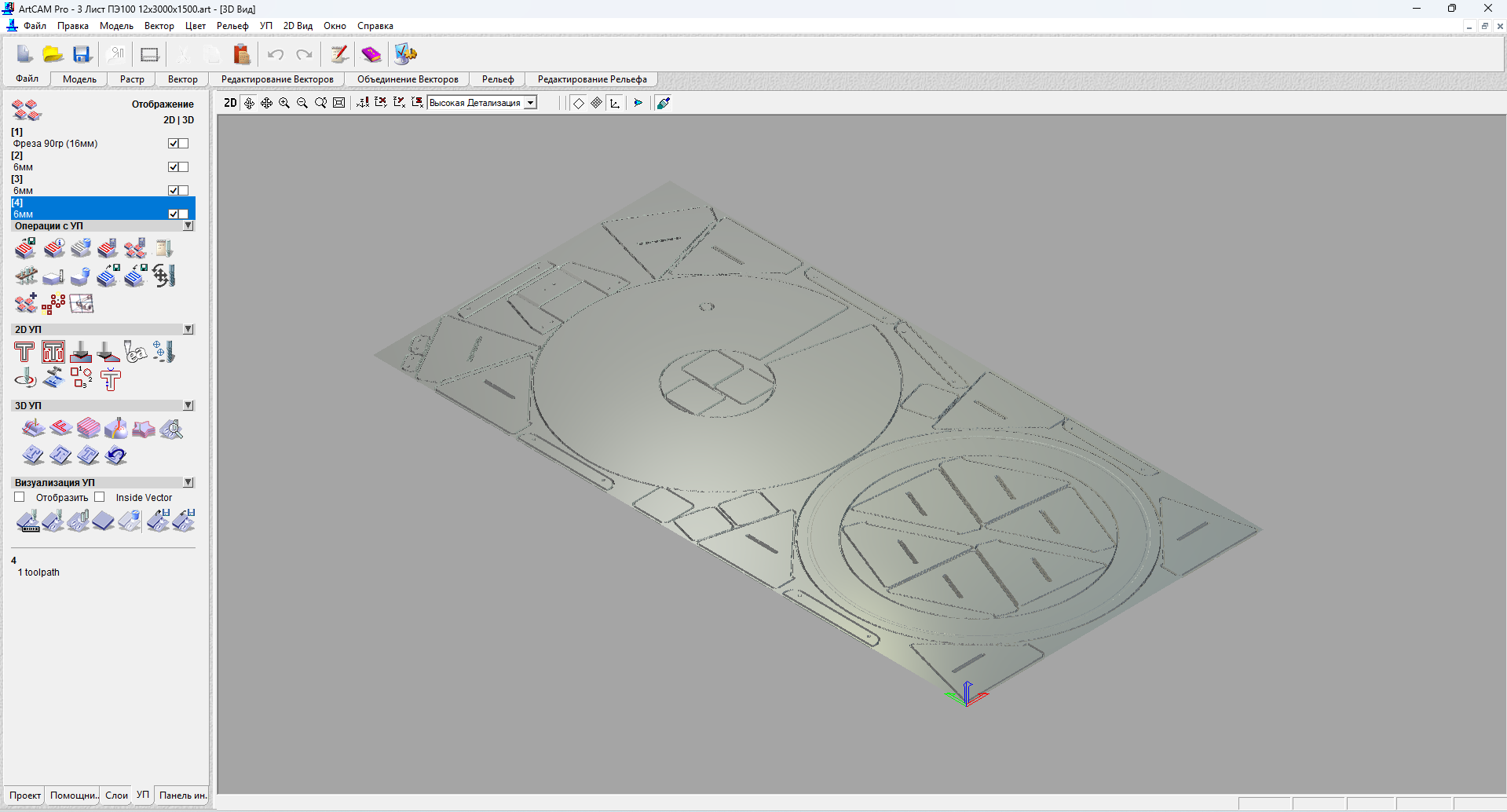Open the Рельеф menu
This screenshot has height=812, width=1507.
click(x=232, y=26)
